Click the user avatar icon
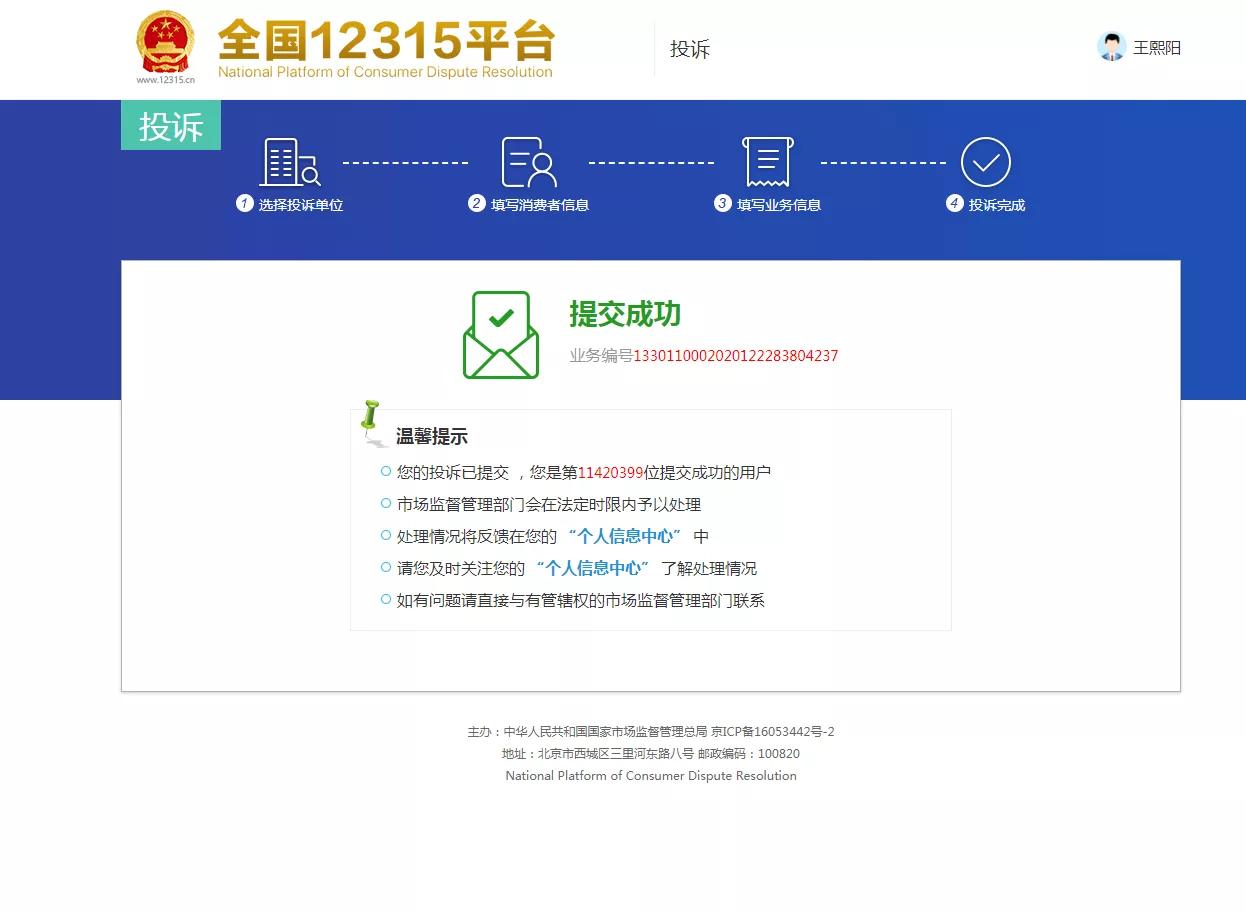1246x912 pixels. point(1111,47)
